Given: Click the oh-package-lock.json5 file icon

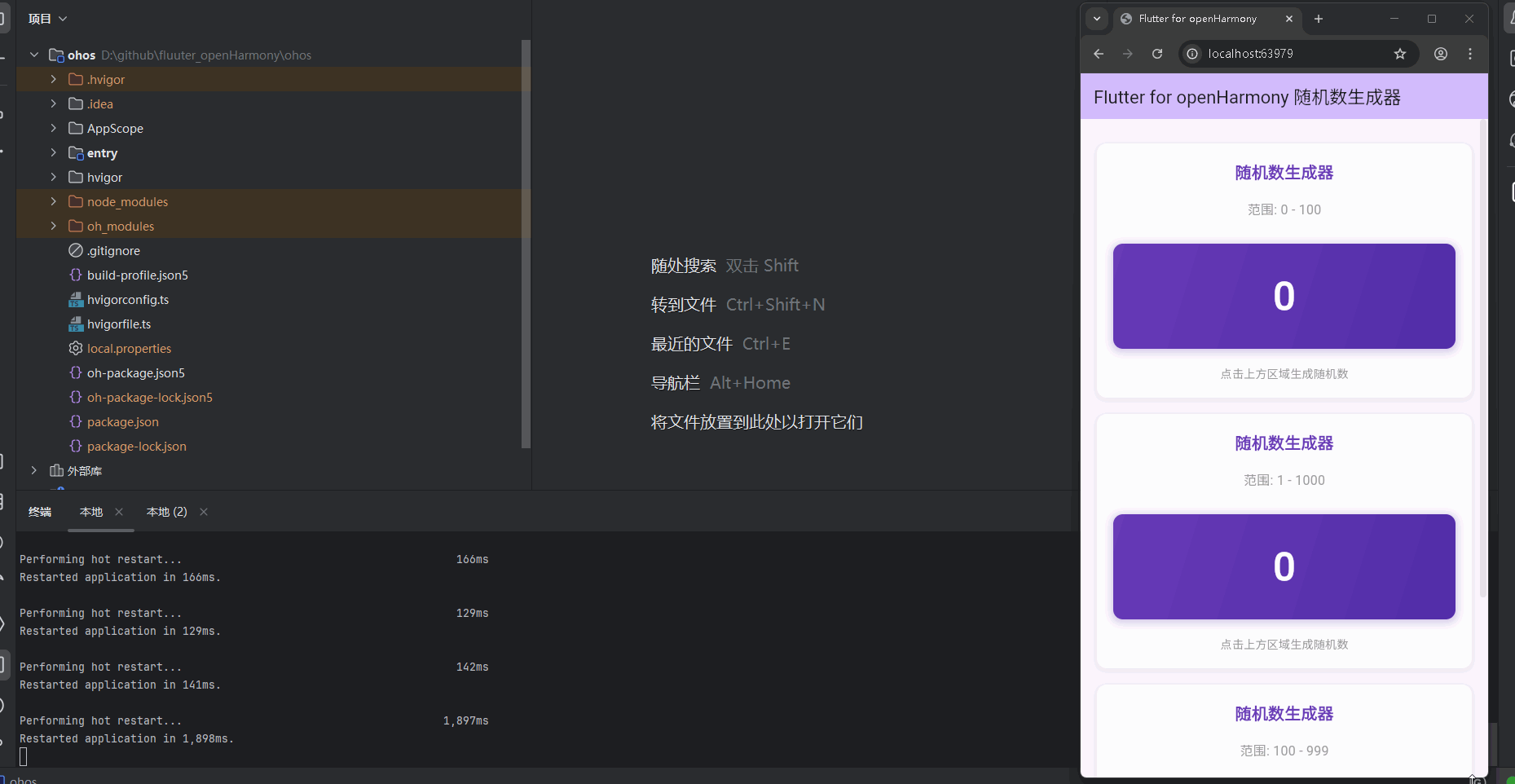Looking at the screenshot, I should (x=76, y=397).
